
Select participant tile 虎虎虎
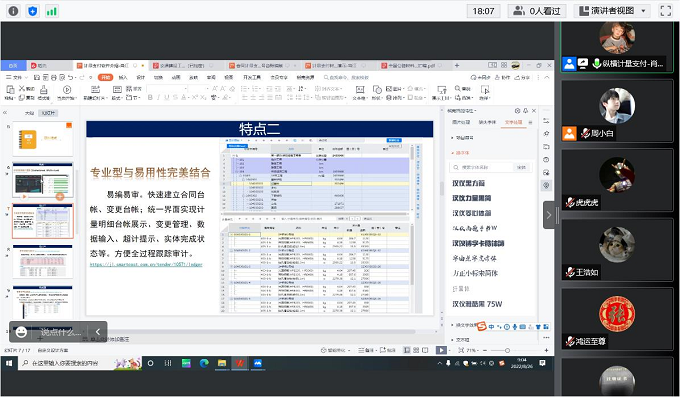click(617, 180)
